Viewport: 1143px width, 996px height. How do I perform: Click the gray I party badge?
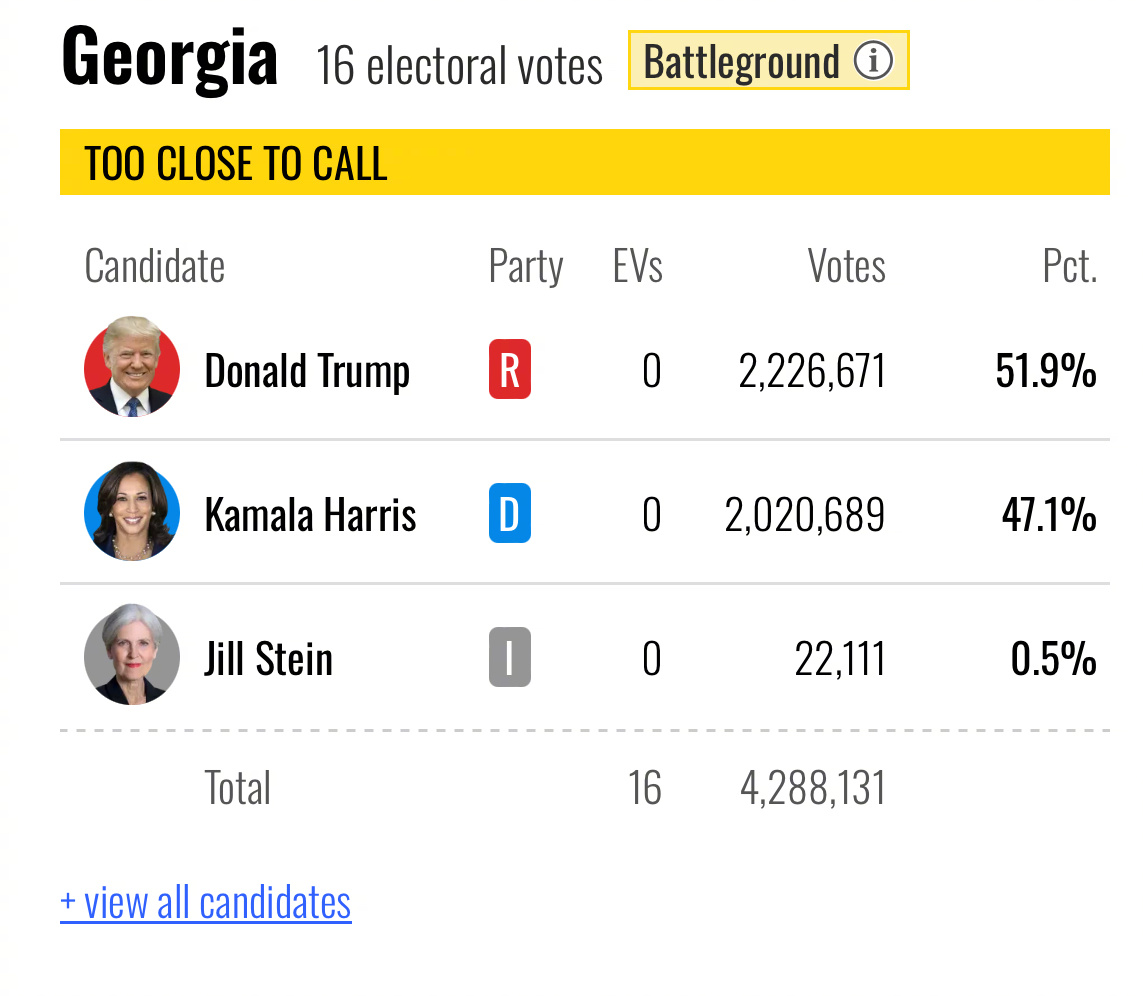[x=510, y=657]
